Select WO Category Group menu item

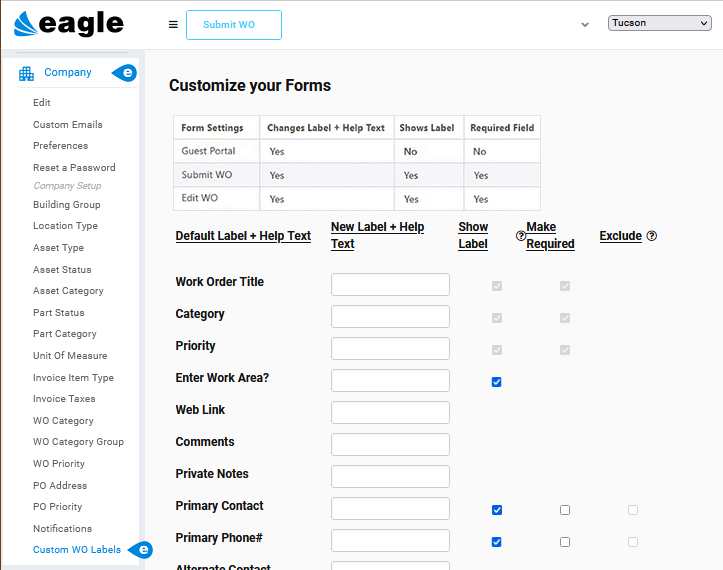(78, 442)
